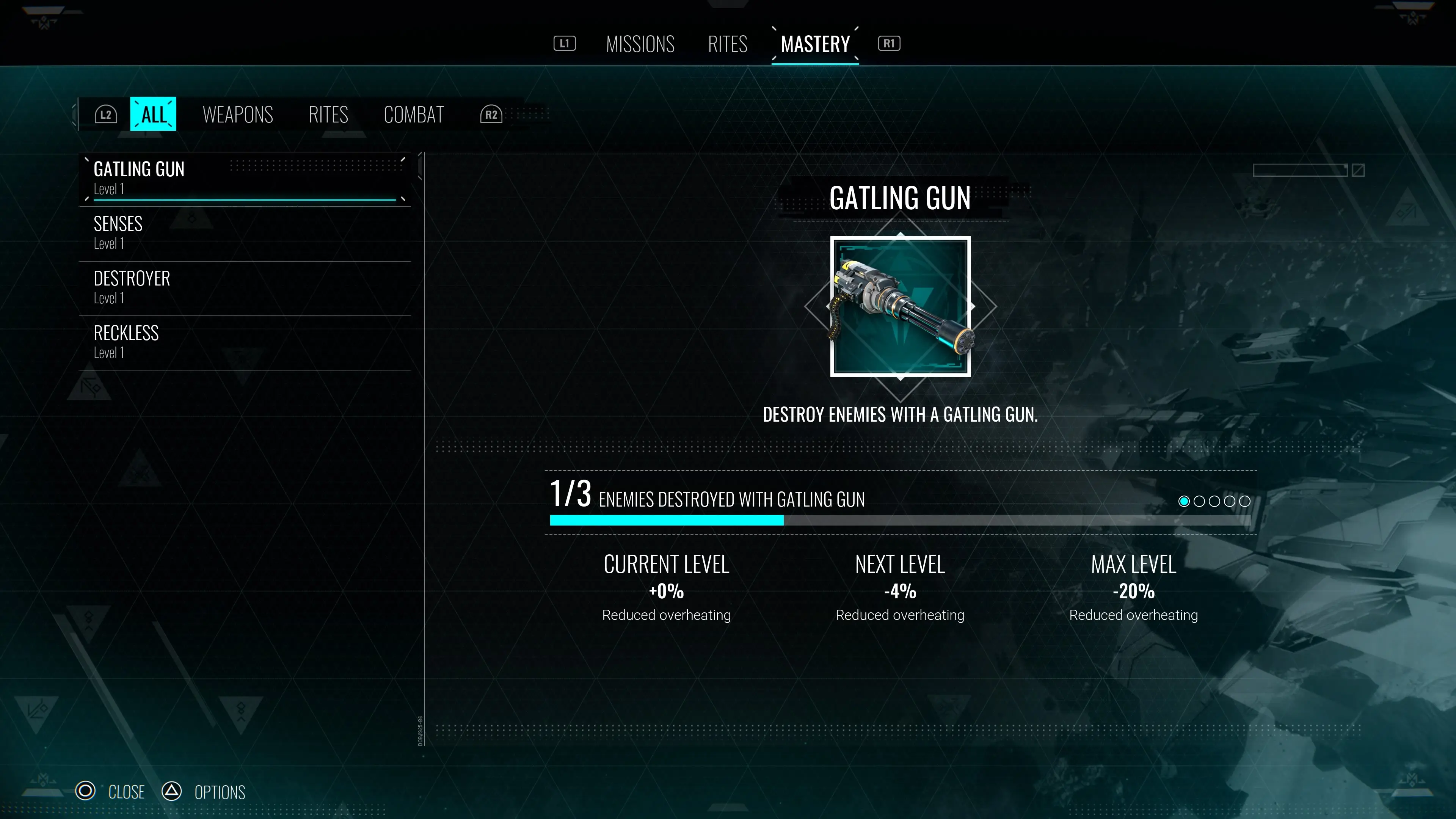Click the R2 trigger icon

[x=491, y=115]
